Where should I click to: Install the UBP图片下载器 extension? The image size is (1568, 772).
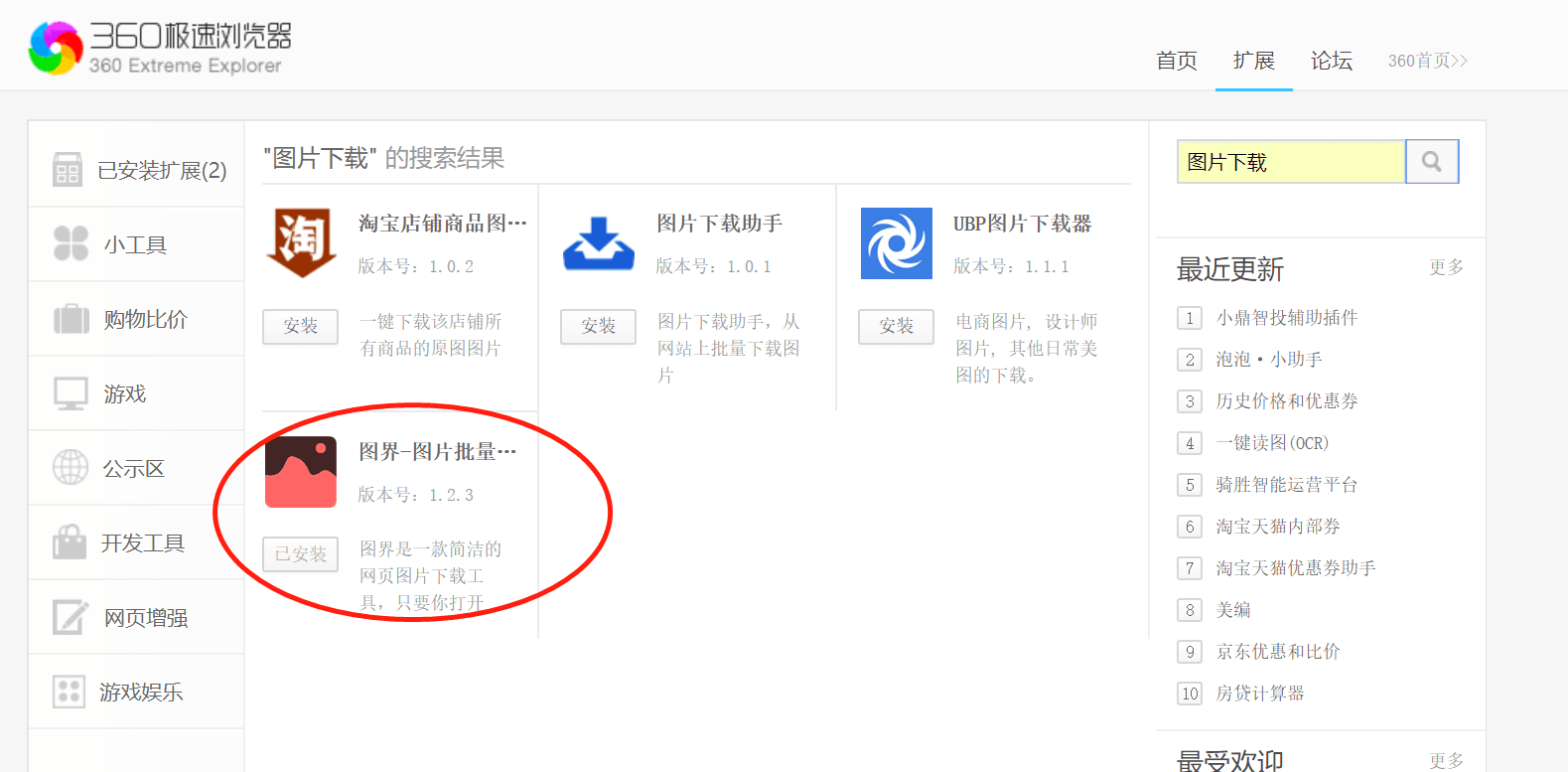[896, 326]
